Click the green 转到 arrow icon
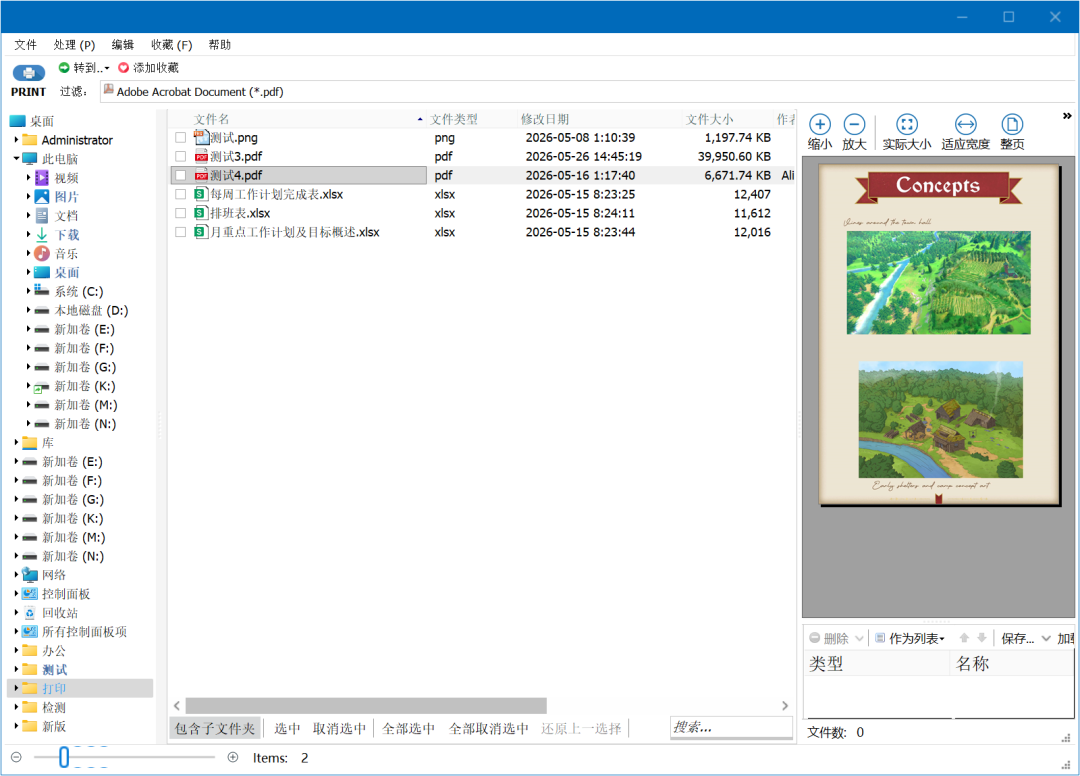This screenshot has height=776, width=1080. point(64,67)
